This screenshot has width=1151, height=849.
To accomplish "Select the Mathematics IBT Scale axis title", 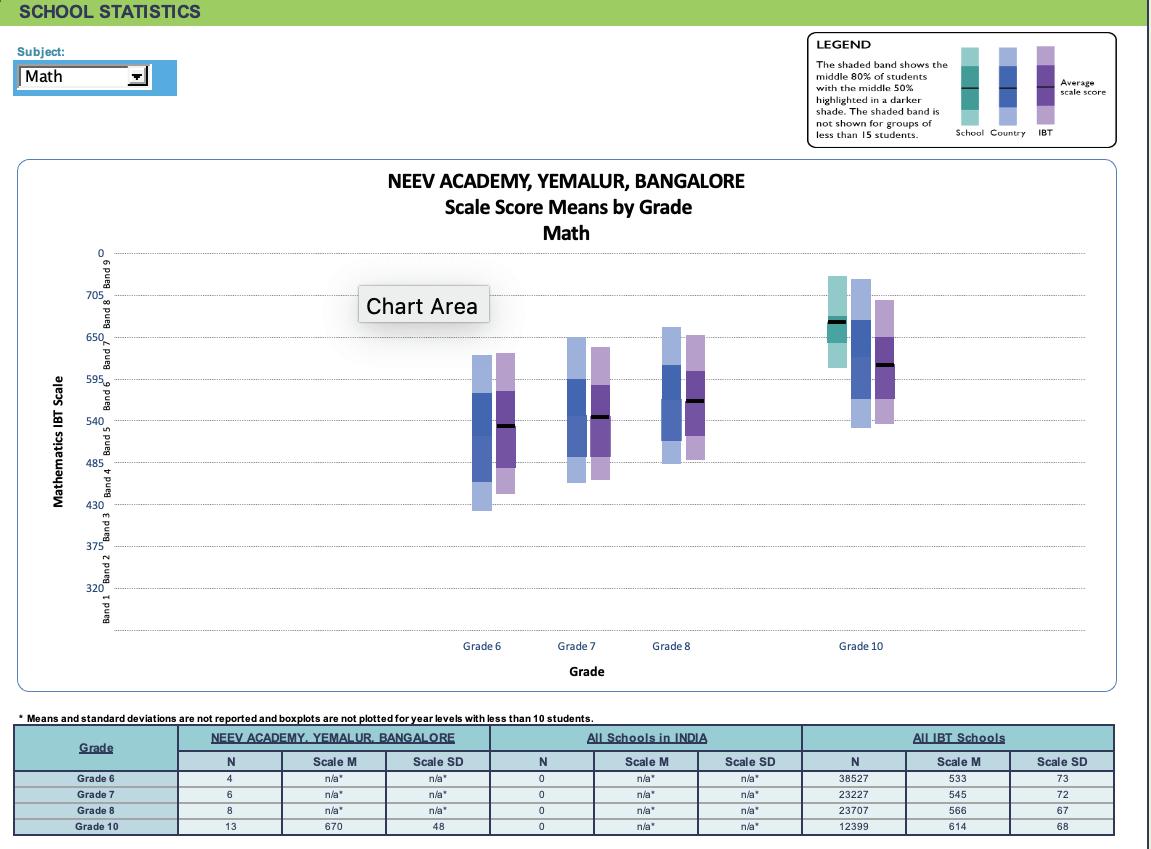I will click(x=58, y=442).
